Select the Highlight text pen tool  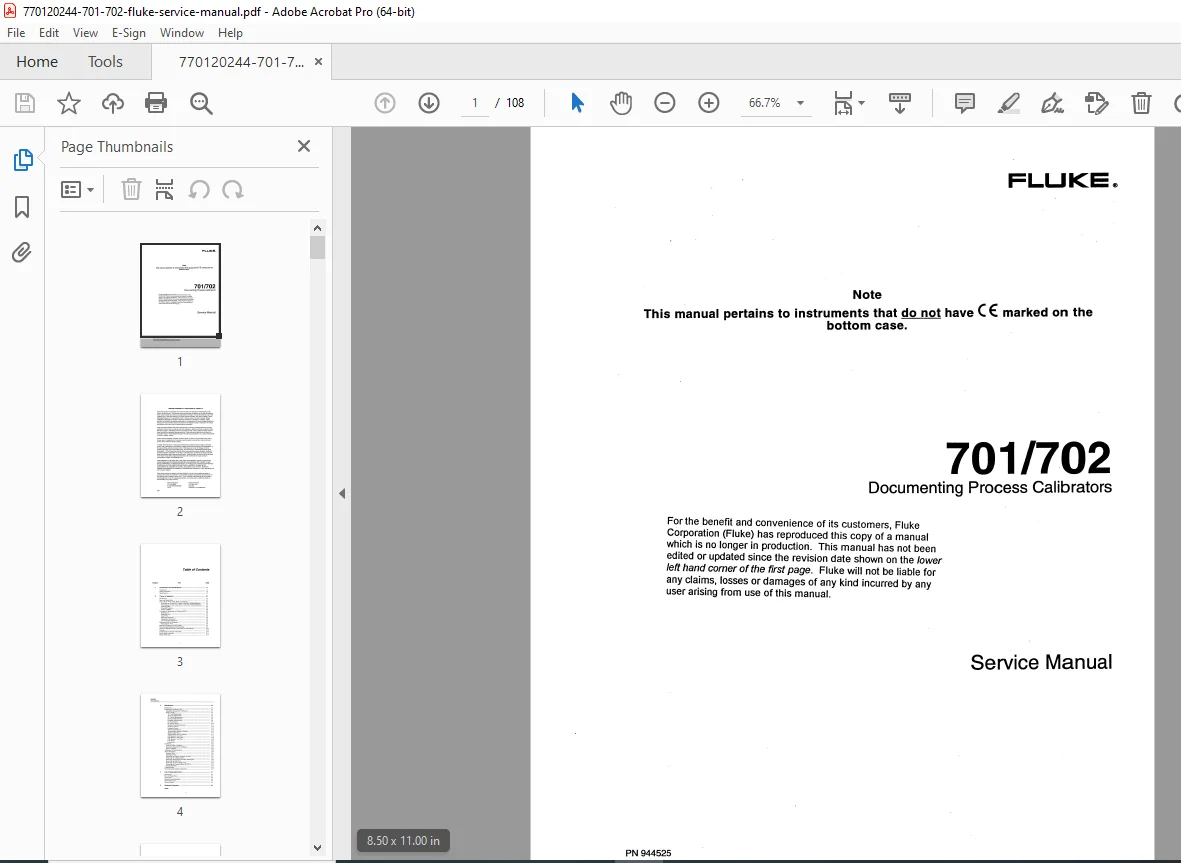coord(1009,103)
